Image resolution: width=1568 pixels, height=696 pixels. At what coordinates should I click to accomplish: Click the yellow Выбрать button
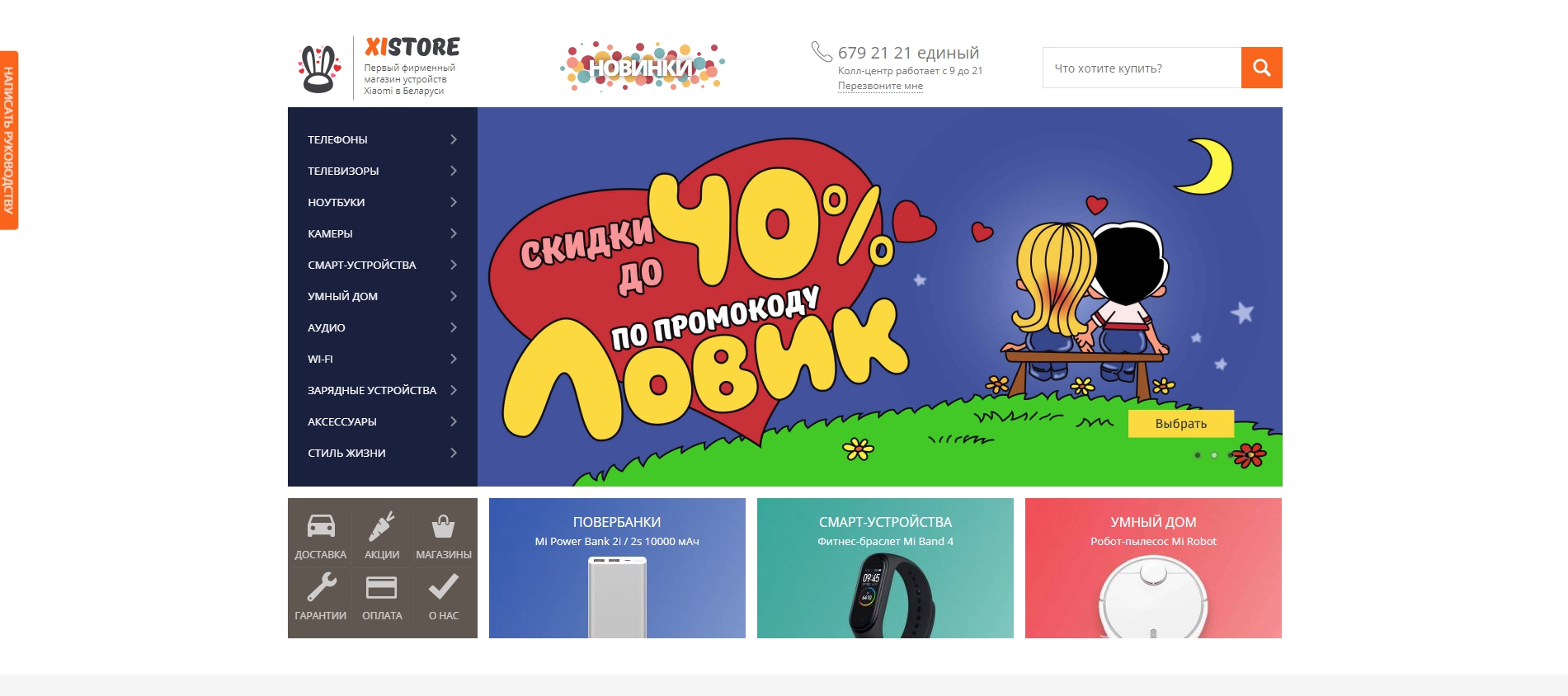[1181, 423]
